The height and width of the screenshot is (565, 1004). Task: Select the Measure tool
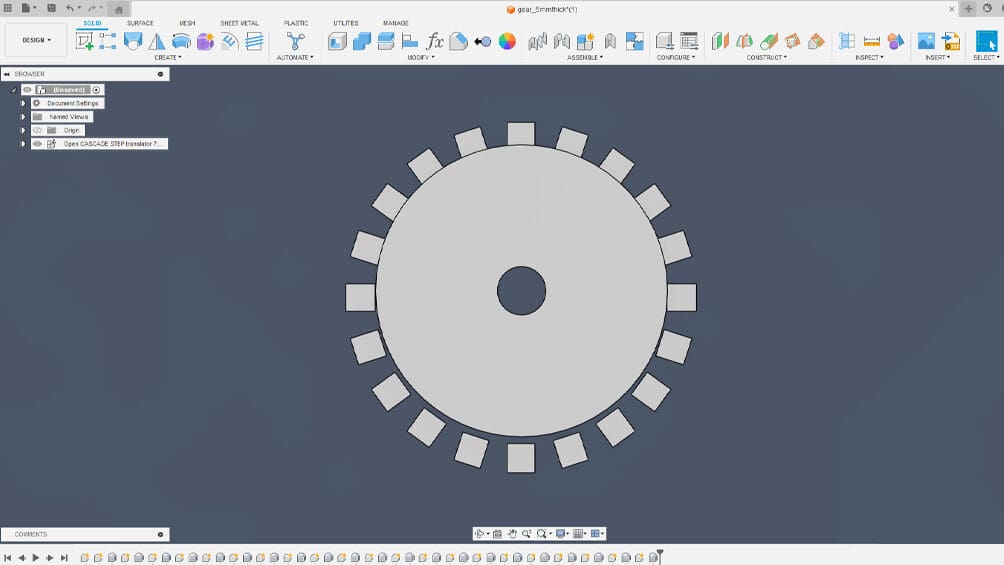pos(871,41)
